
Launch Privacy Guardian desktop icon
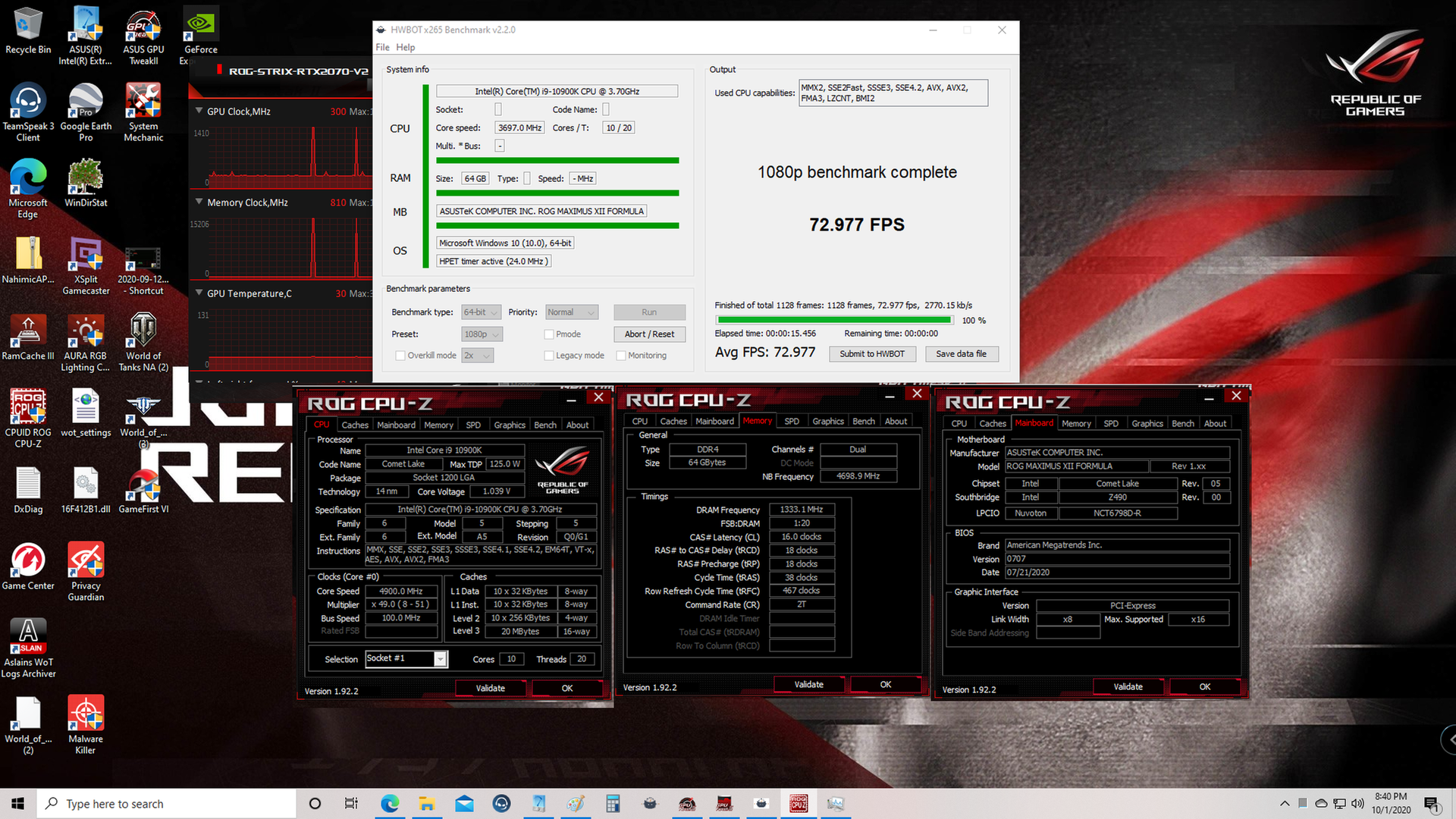[x=86, y=573]
